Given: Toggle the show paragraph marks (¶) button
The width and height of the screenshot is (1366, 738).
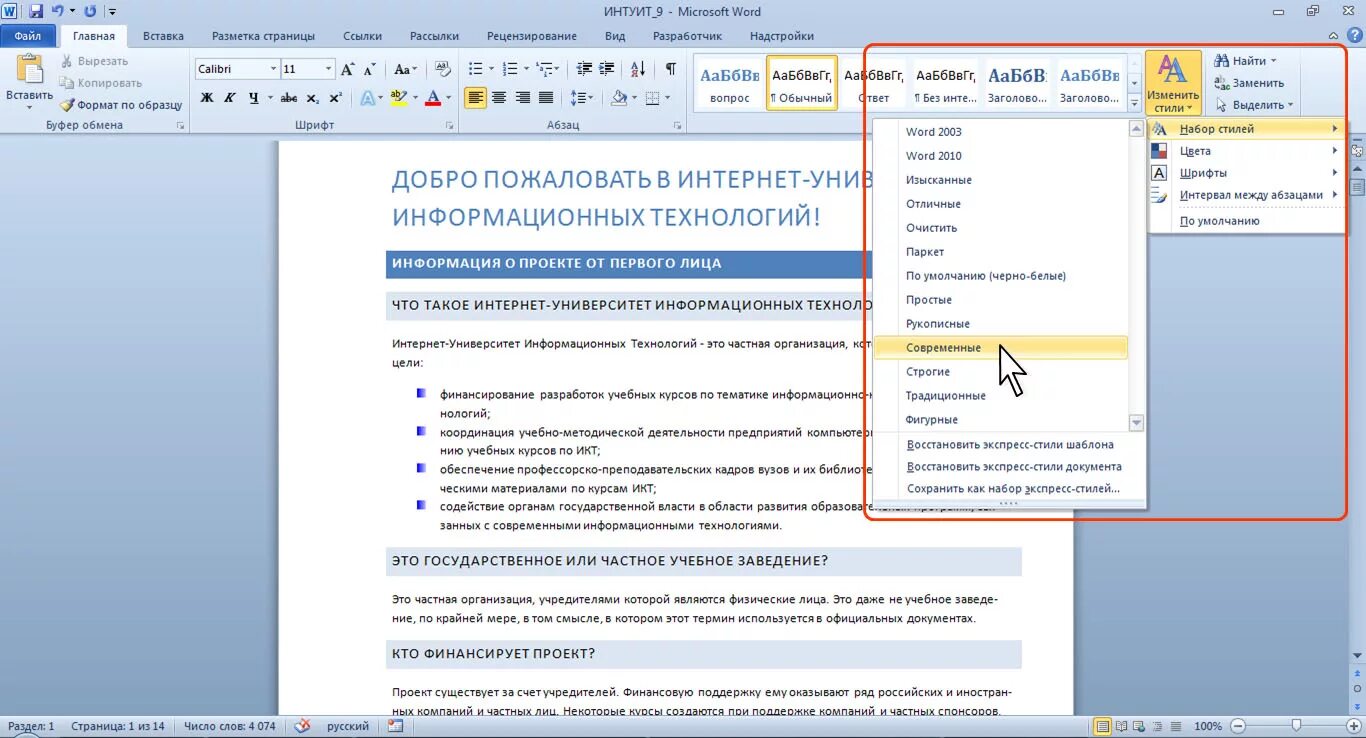Looking at the screenshot, I should tap(669, 69).
